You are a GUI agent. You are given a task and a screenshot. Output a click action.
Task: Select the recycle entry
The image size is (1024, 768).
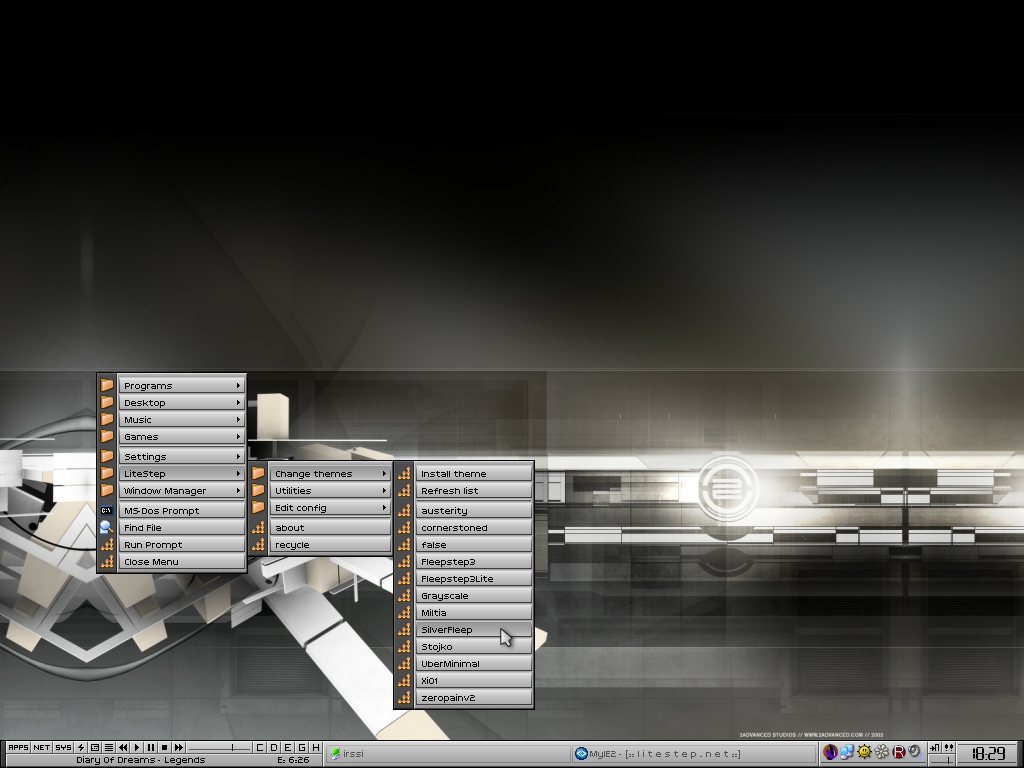coord(330,545)
